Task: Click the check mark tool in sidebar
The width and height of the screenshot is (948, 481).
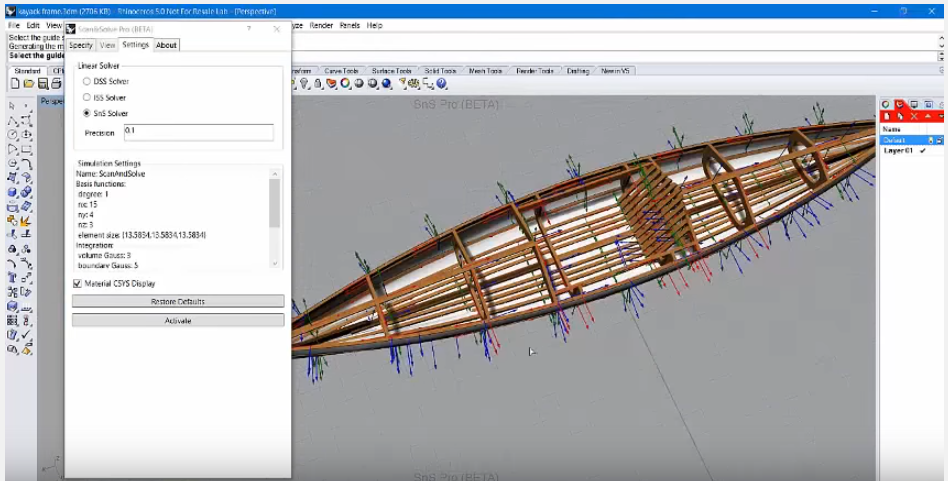Action: 27,334
